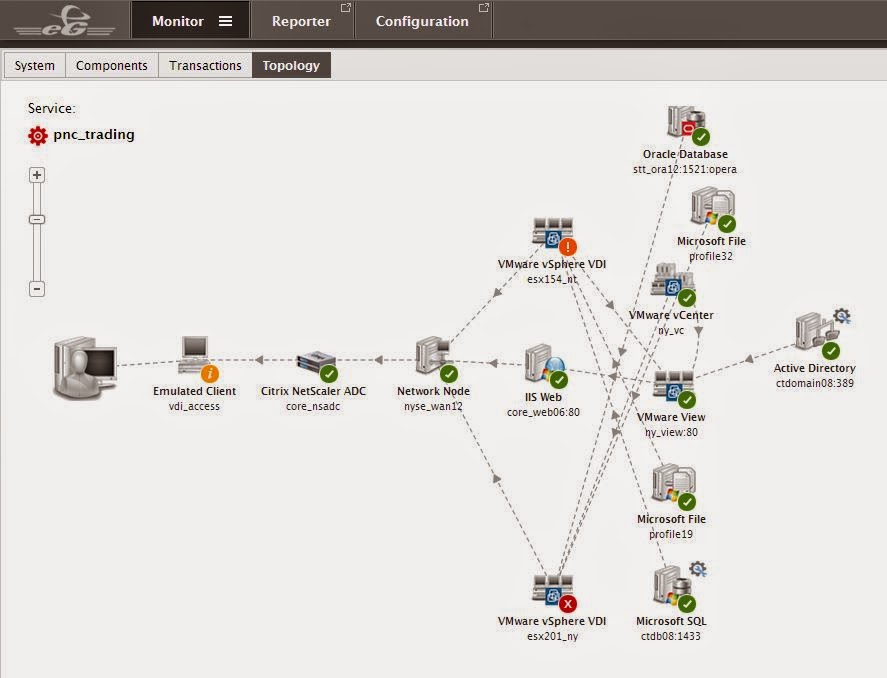Select the Oracle Database icon
Screen dimensions: 887x678
point(685,121)
